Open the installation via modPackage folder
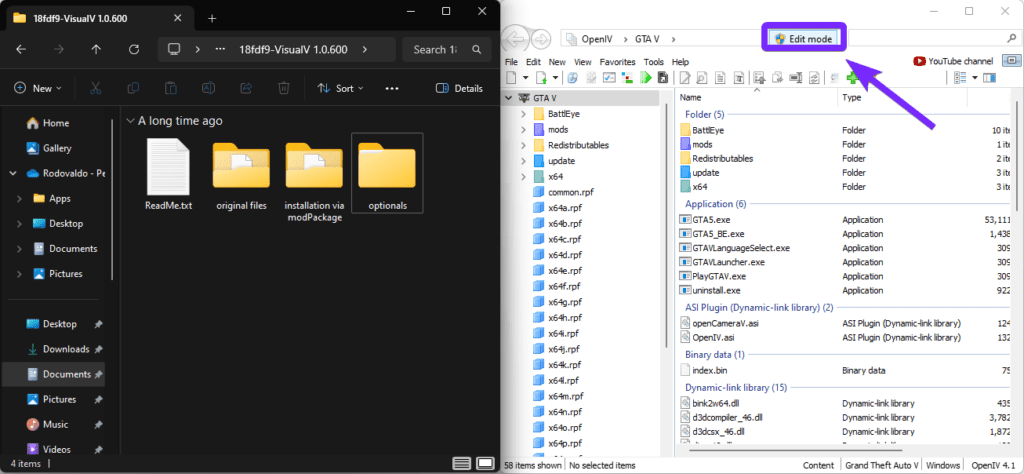Viewport: 1024px width, 474px height. click(314, 165)
